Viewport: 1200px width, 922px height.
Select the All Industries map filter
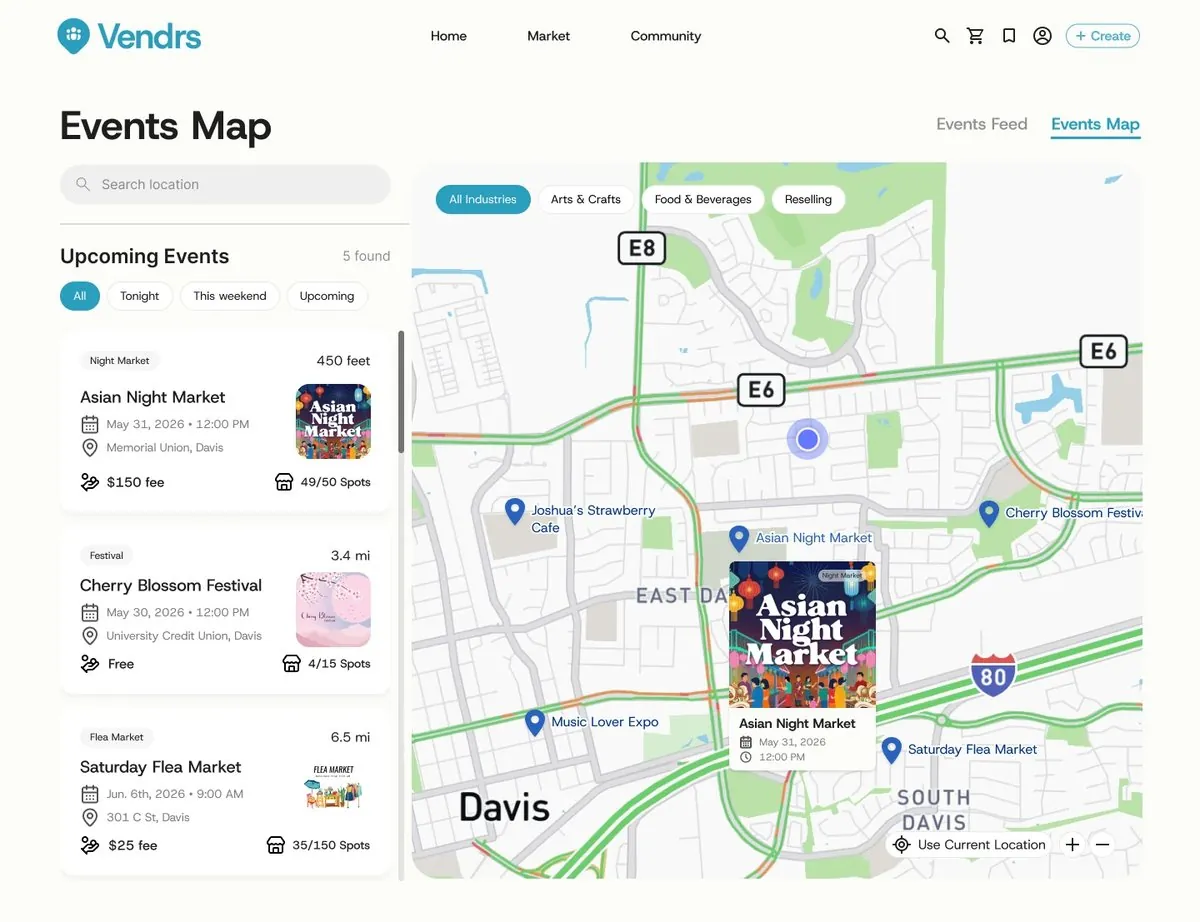pyautogui.click(x=483, y=199)
